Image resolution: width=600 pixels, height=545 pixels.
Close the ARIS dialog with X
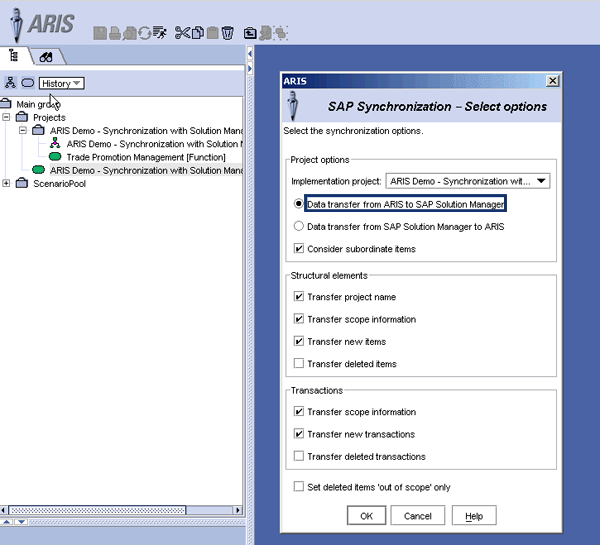coord(552,81)
